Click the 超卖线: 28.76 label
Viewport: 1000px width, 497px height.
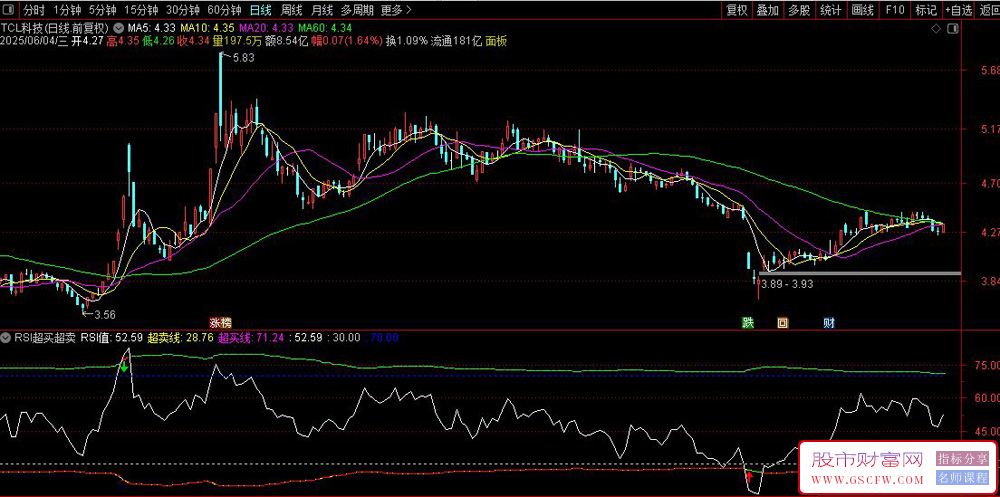tap(180, 337)
